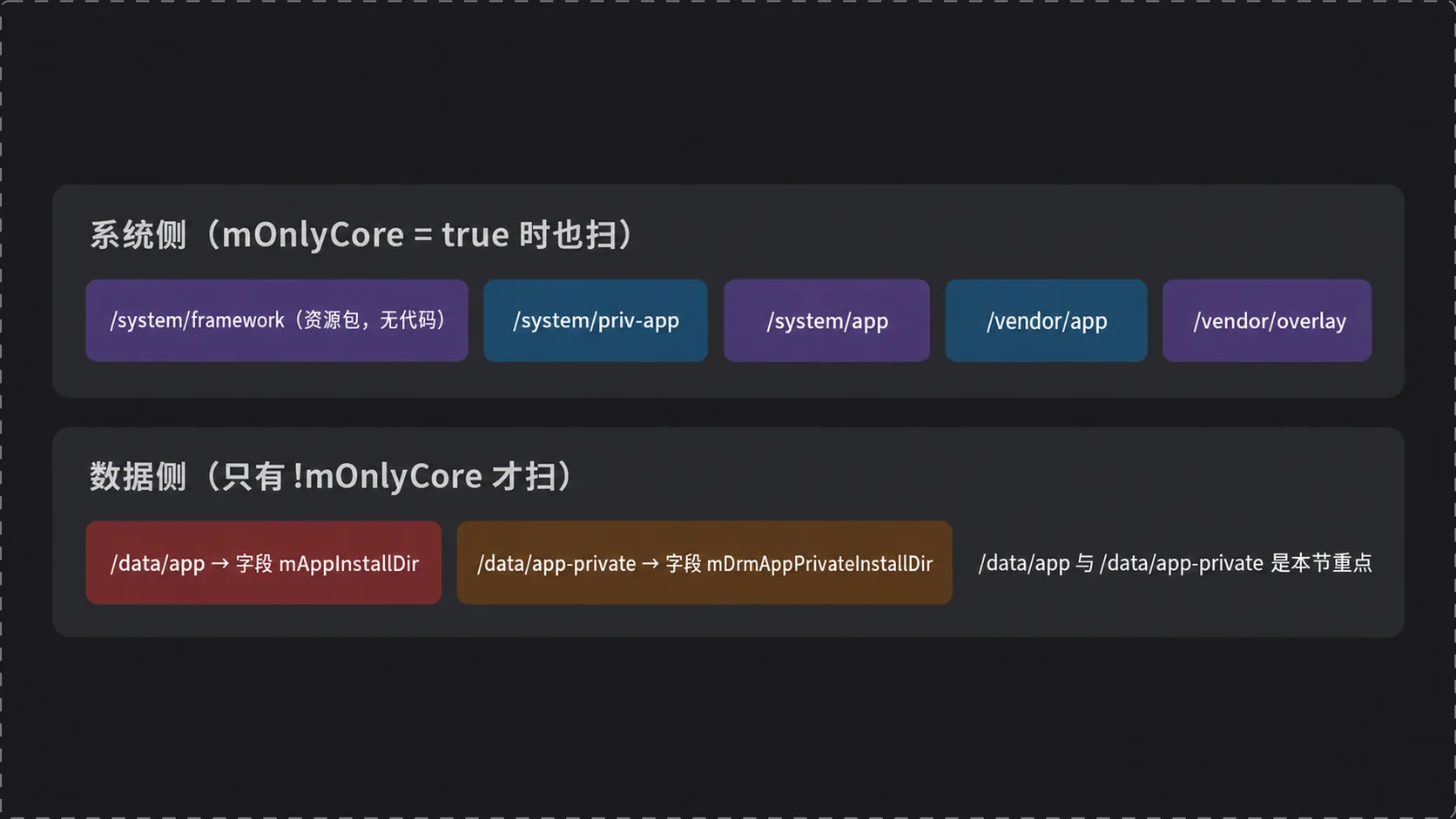Click the /system/app box

[826, 320]
